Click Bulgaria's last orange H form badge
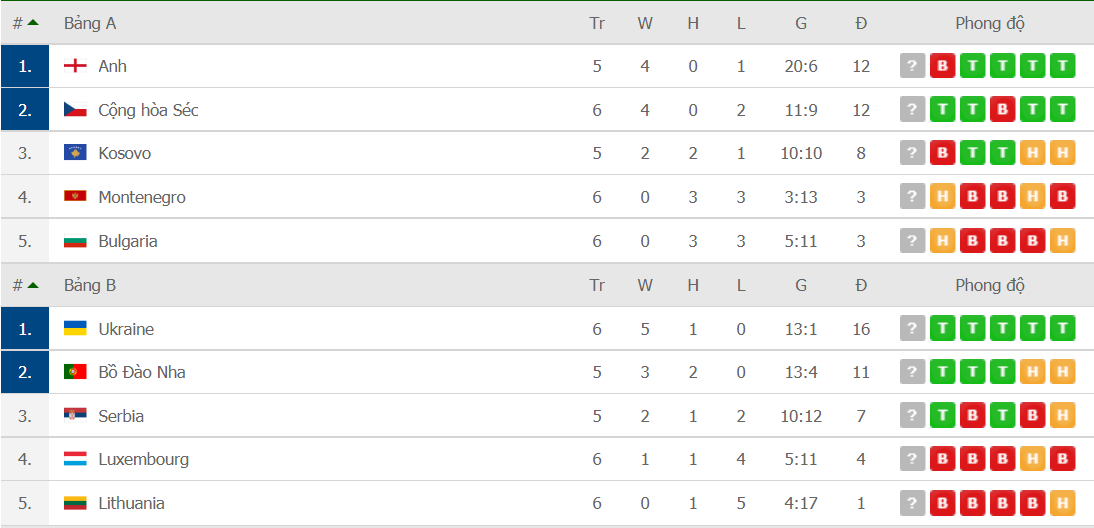The width and height of the screenshot is (1094, 528). tap(1062, 241)
